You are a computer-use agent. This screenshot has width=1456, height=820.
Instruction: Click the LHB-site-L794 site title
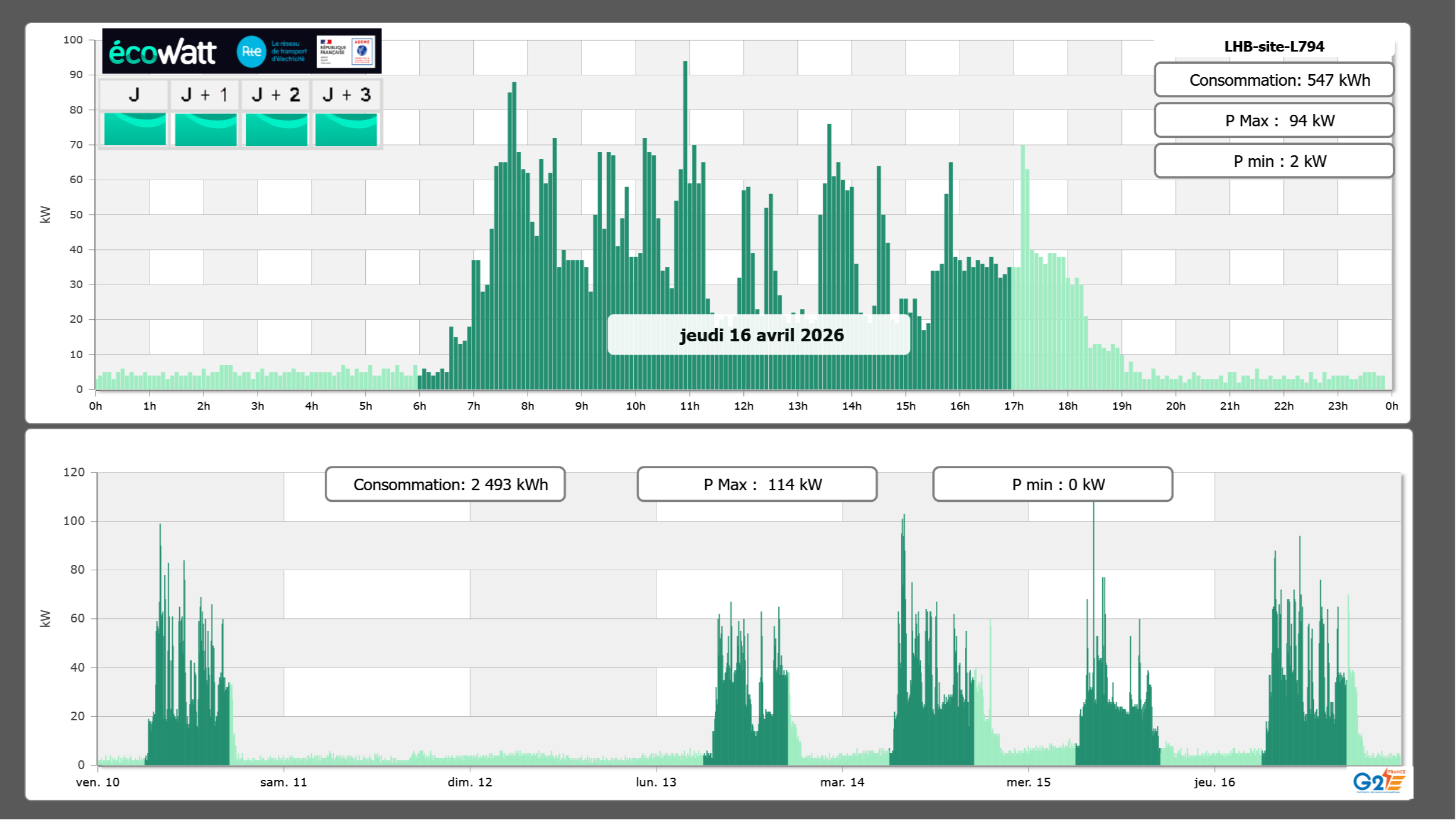point(1274,46)
